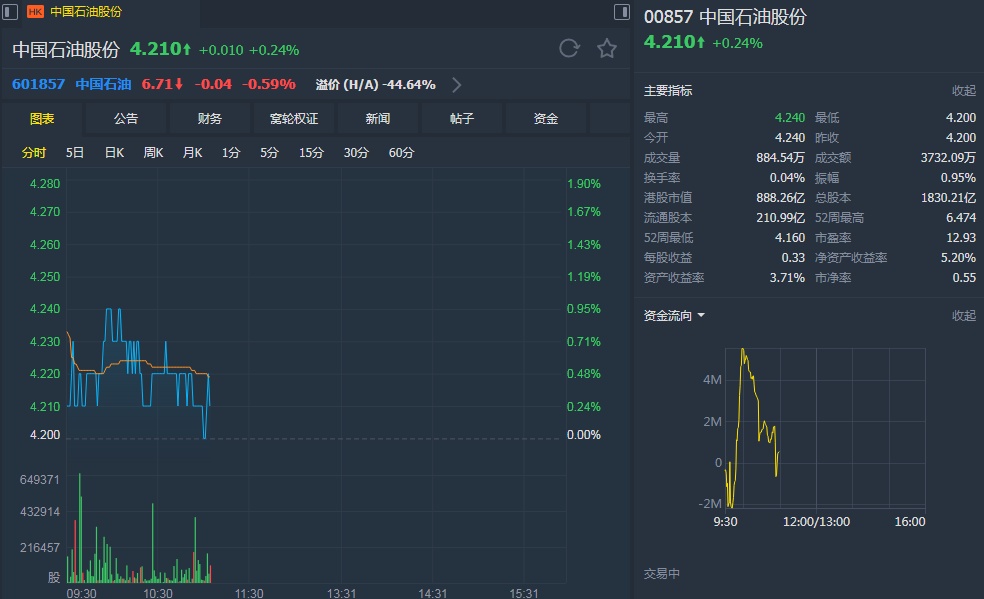Select the 1分 chart interval
Screen dimensions: 984x599
(x=231, y=152)
